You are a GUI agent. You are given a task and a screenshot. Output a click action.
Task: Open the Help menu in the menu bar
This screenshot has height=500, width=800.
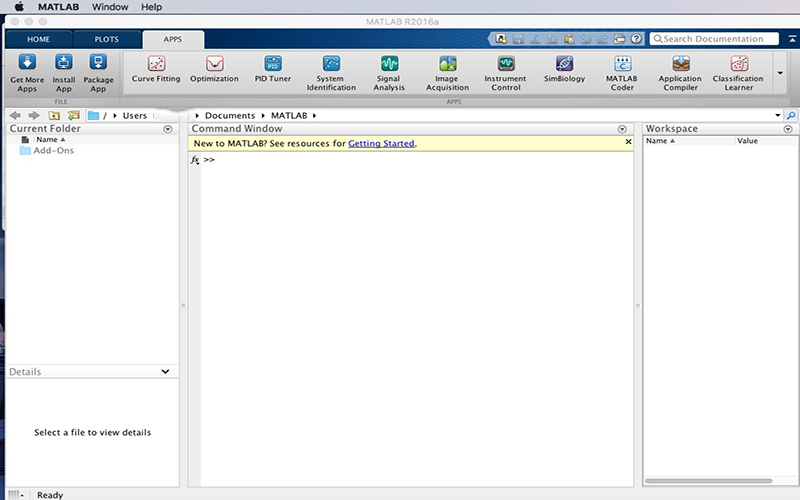152,7
